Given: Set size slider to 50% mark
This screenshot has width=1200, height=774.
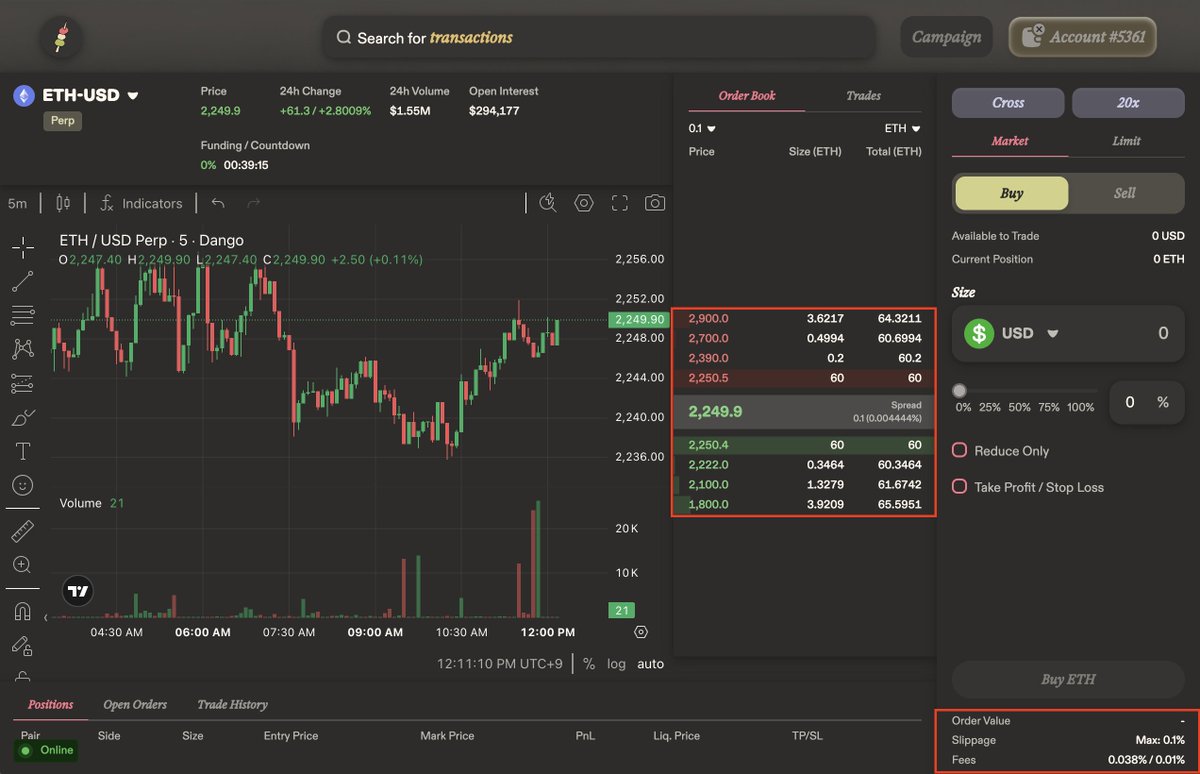Looking at the screenshot, I should (x=1019, y=407).
